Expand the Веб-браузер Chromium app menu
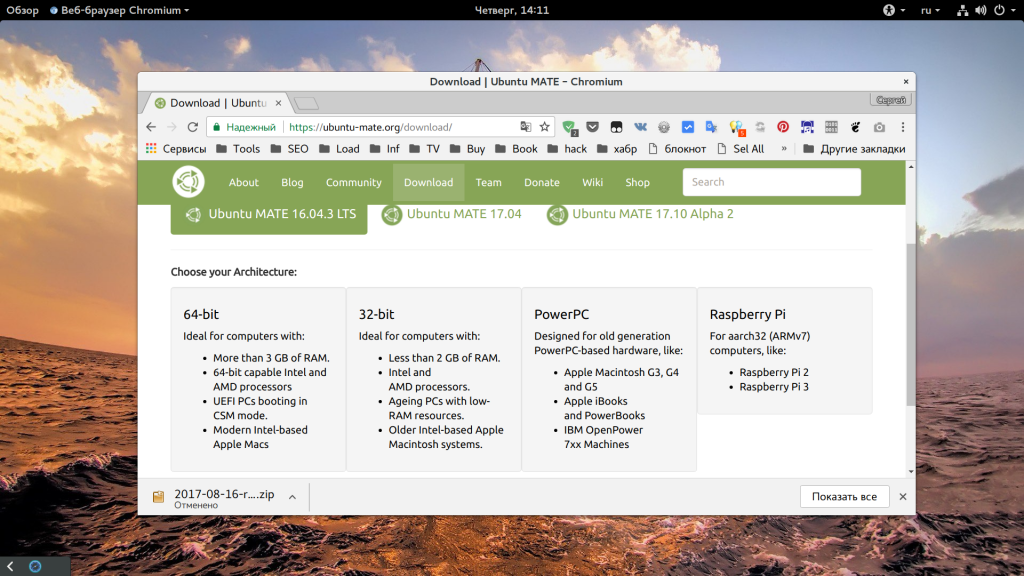This screenshot has height=576, width=1024. [120, 10]
